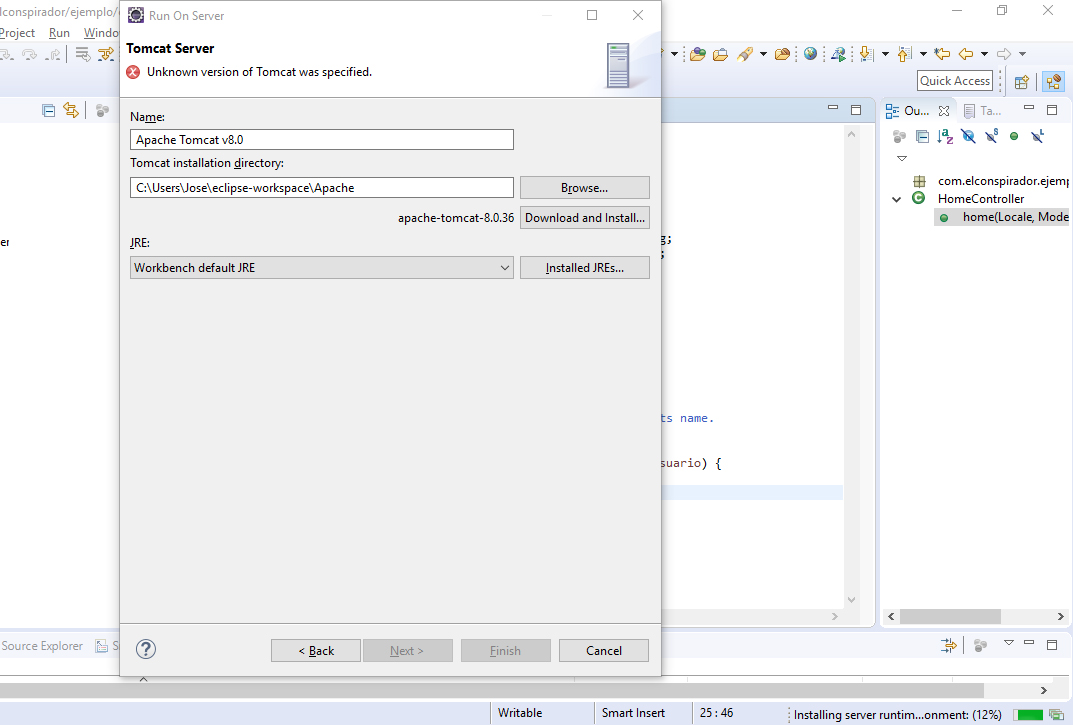This screenshot has width=1073, height=725.
Task: Maximize the Outline view panel
Action: point(1052,110)
